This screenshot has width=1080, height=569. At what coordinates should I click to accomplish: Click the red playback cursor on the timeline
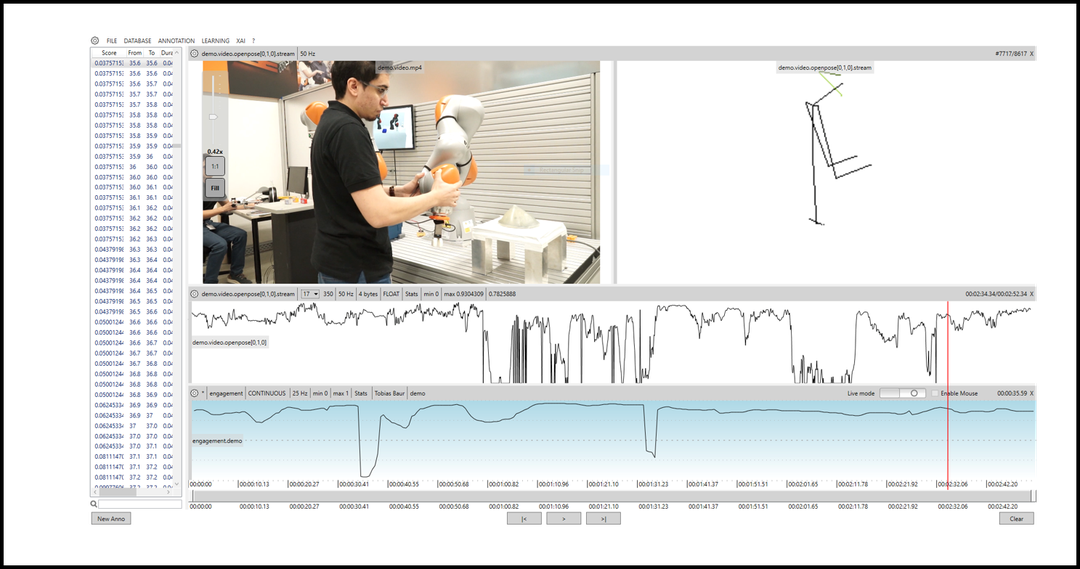(948, 393)
